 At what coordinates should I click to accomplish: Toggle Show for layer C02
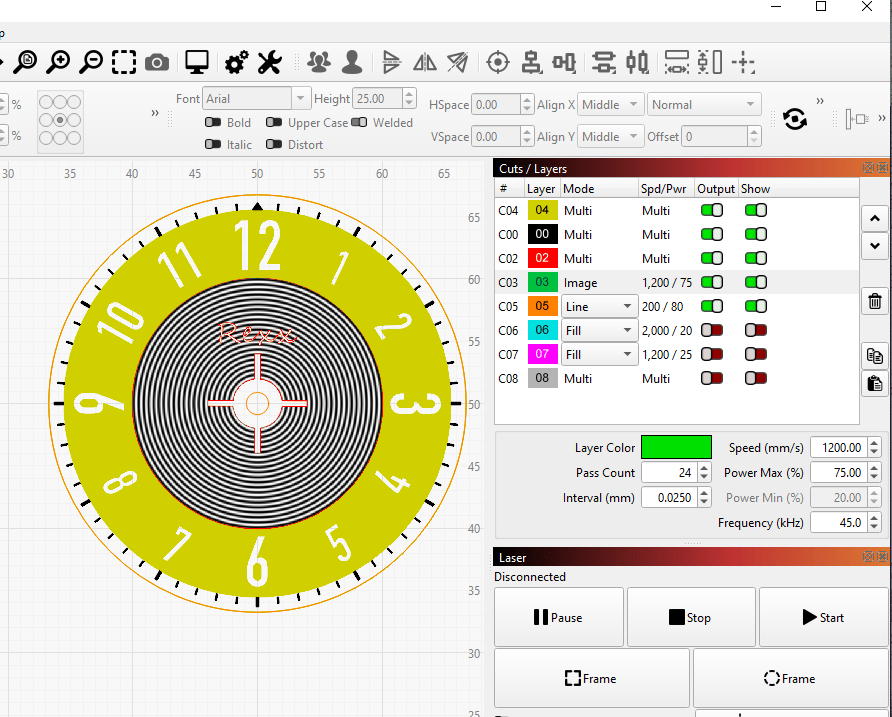[x=755, y=258]
